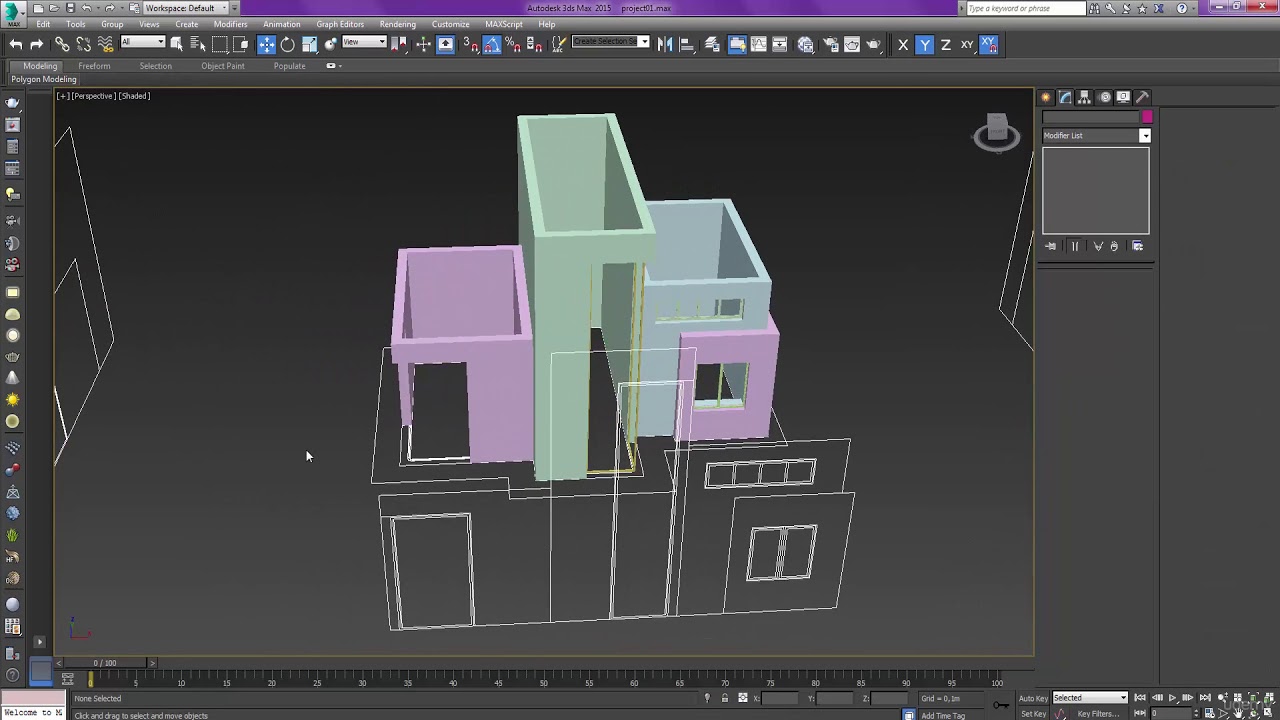The width and height of the screenshot is (1280, 720).
Task: Open Key Filters dialog
Action: (x=1097, y=714)
